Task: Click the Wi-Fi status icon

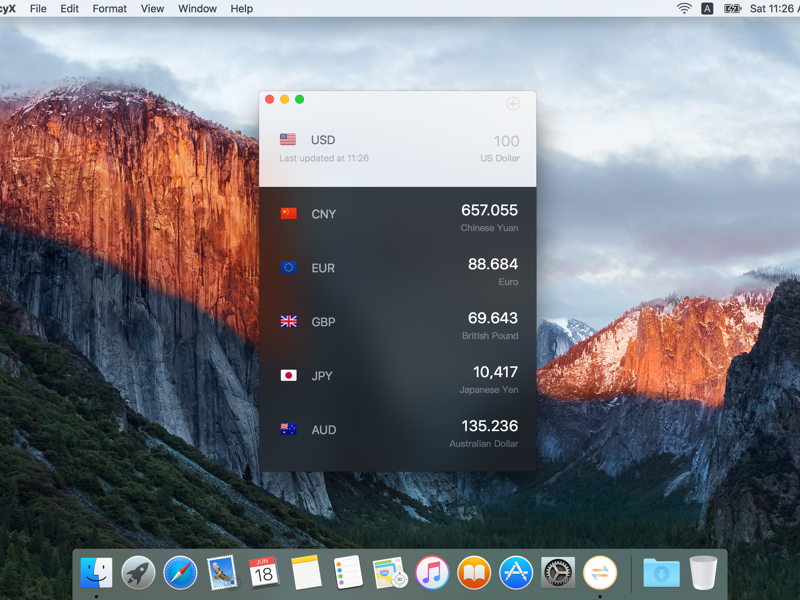Action: click(x=684, y=8)
